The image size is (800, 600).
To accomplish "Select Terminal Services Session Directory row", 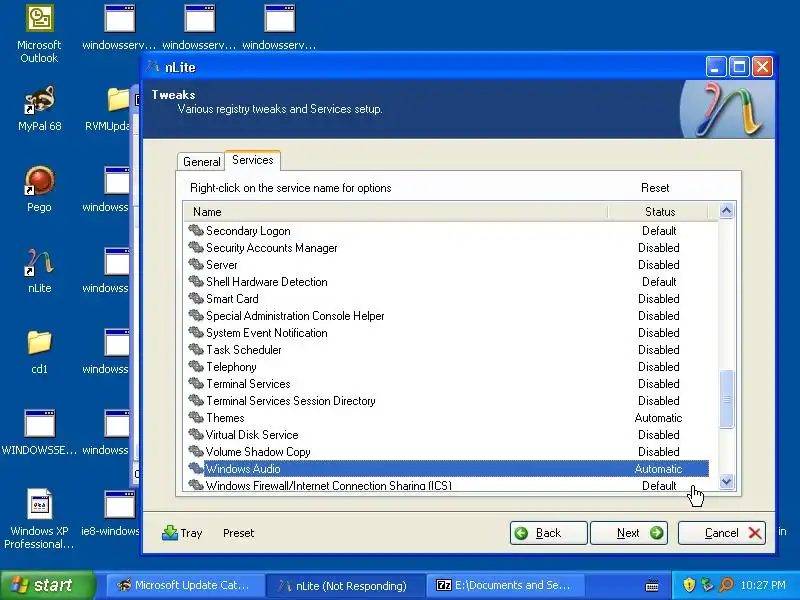I will (x=446, y=401).
